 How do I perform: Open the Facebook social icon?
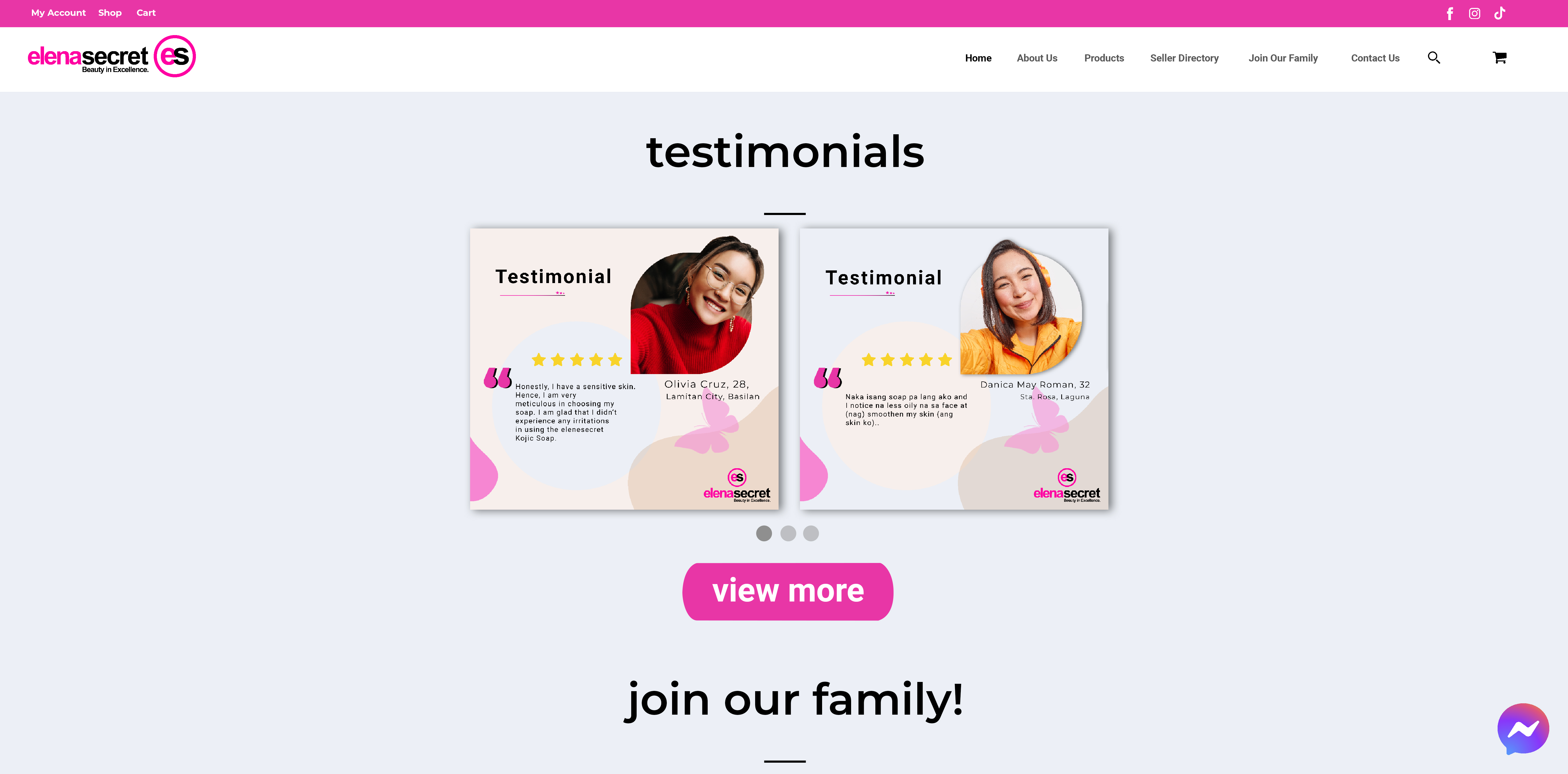(x=1450, y=13)
